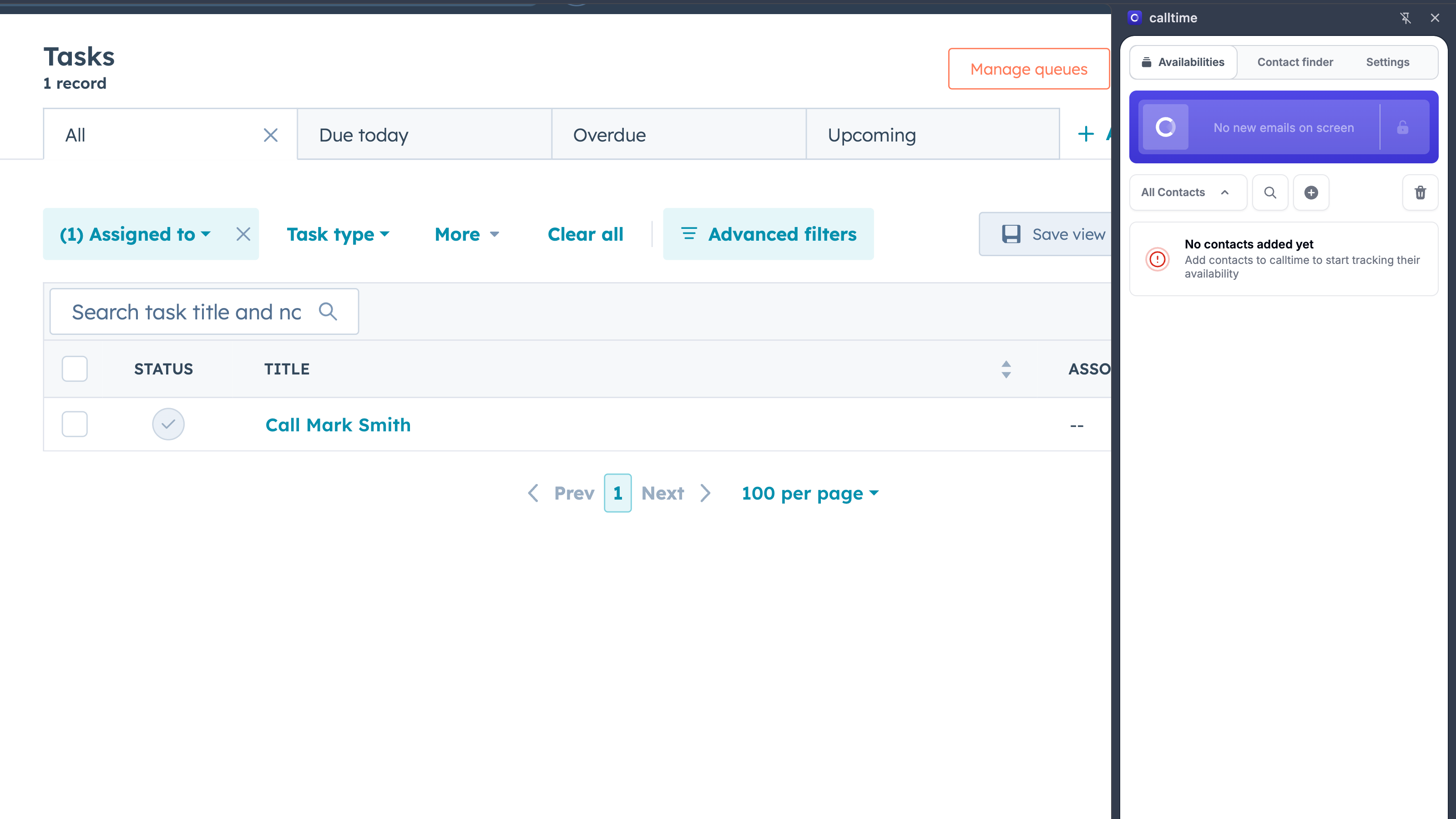Image resolution: width=1456 pixels, height=819 pixels.
Task: Open the Call Mark Smith task link
Action: 338,425
